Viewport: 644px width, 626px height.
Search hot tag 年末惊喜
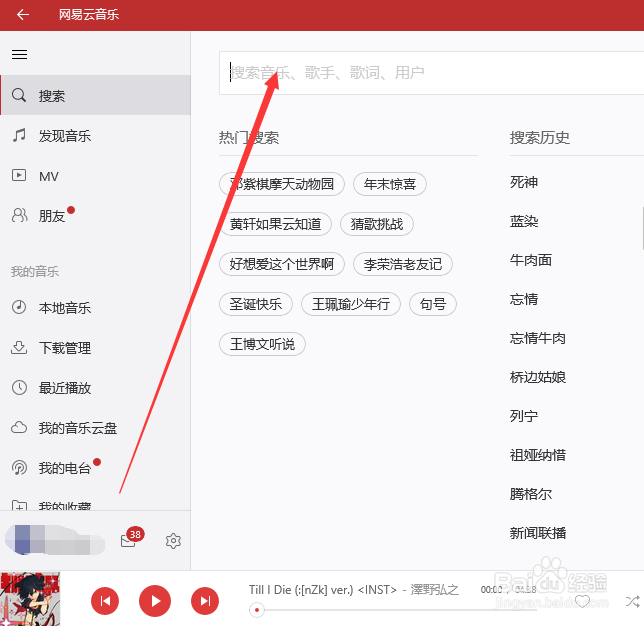[x=390, y=184]
